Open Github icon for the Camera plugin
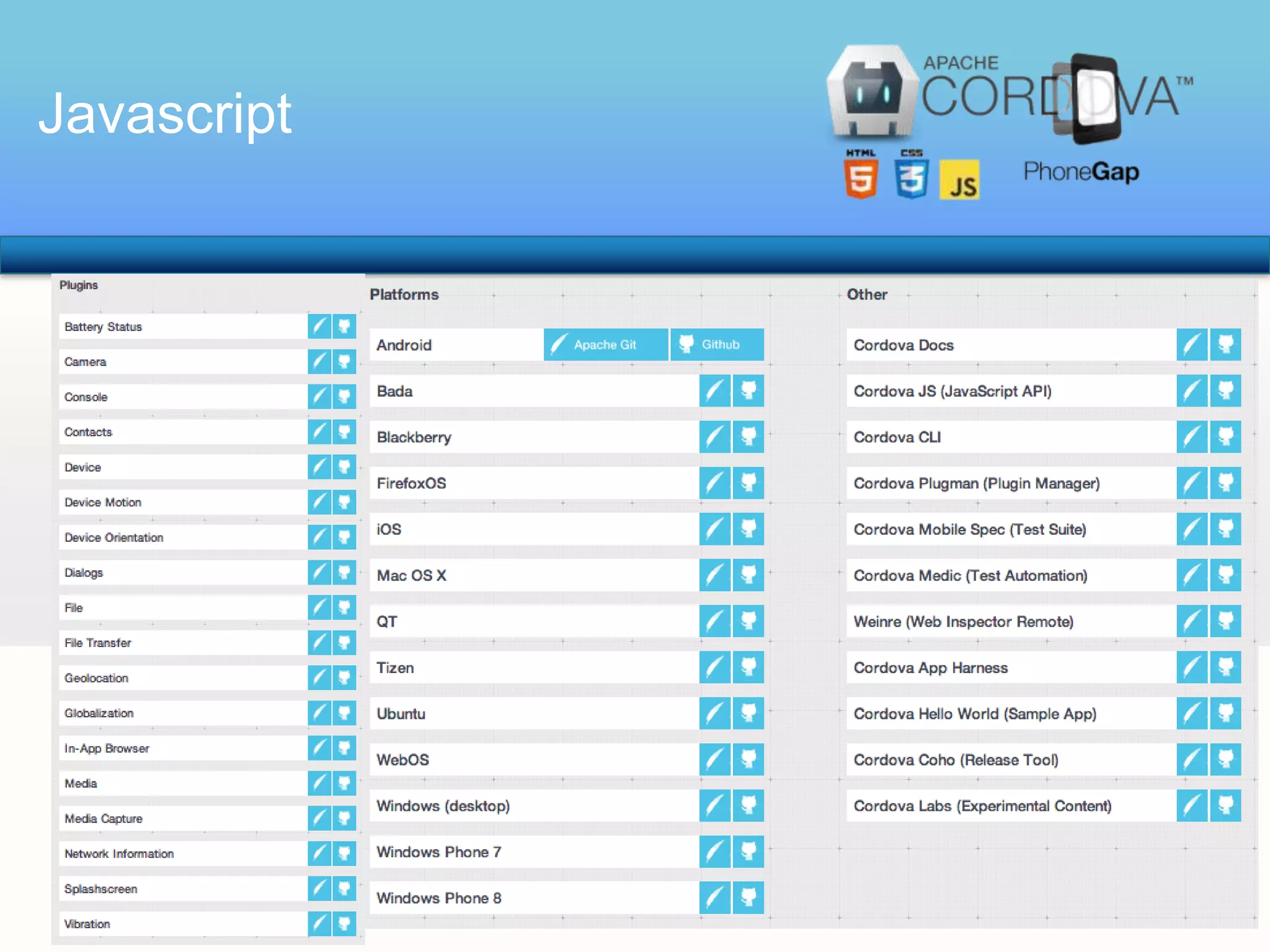1270x952 pixels. click(344, 361)
